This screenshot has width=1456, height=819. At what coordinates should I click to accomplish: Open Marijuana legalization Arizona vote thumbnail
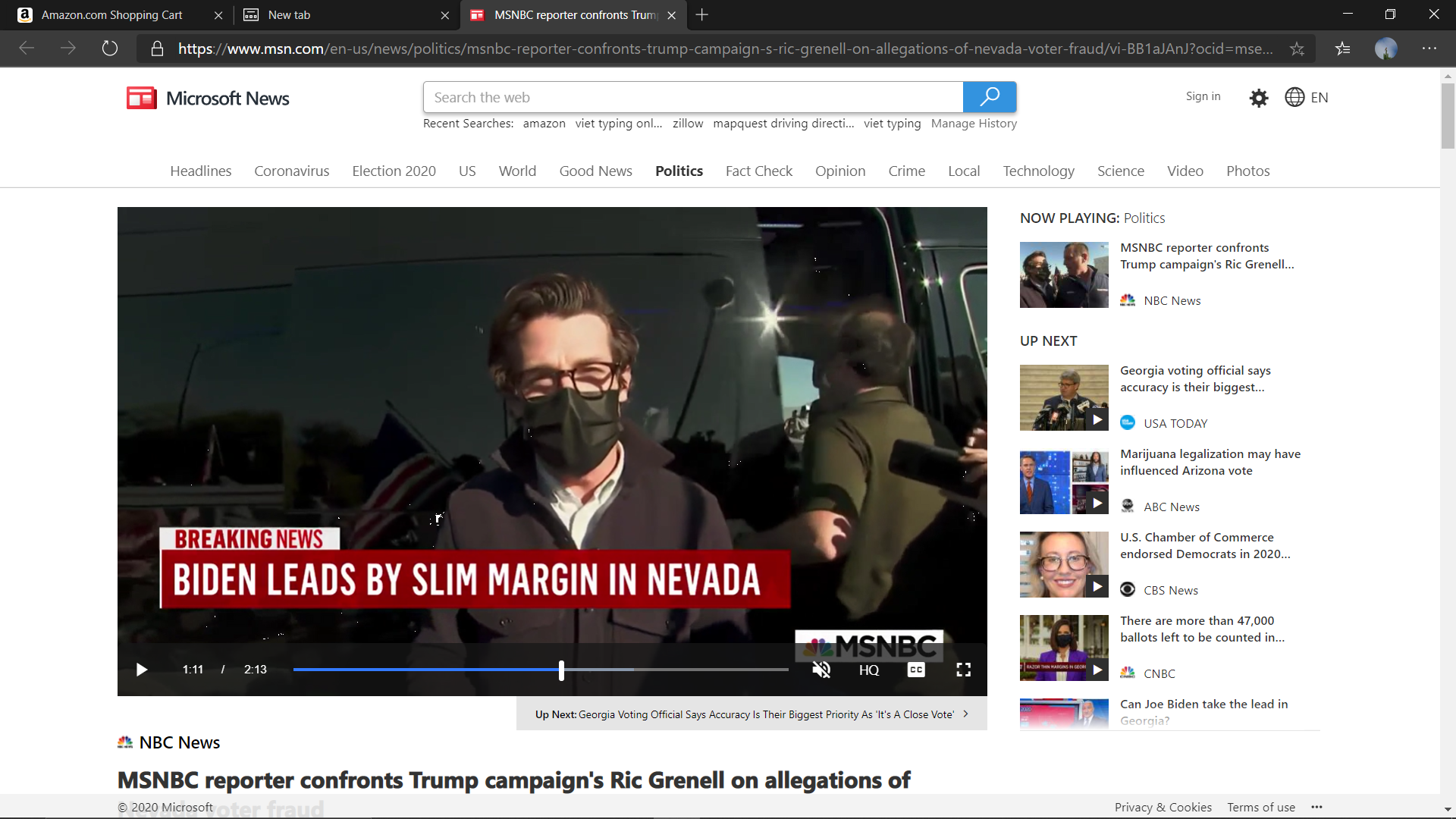[x=1064, y=481]
